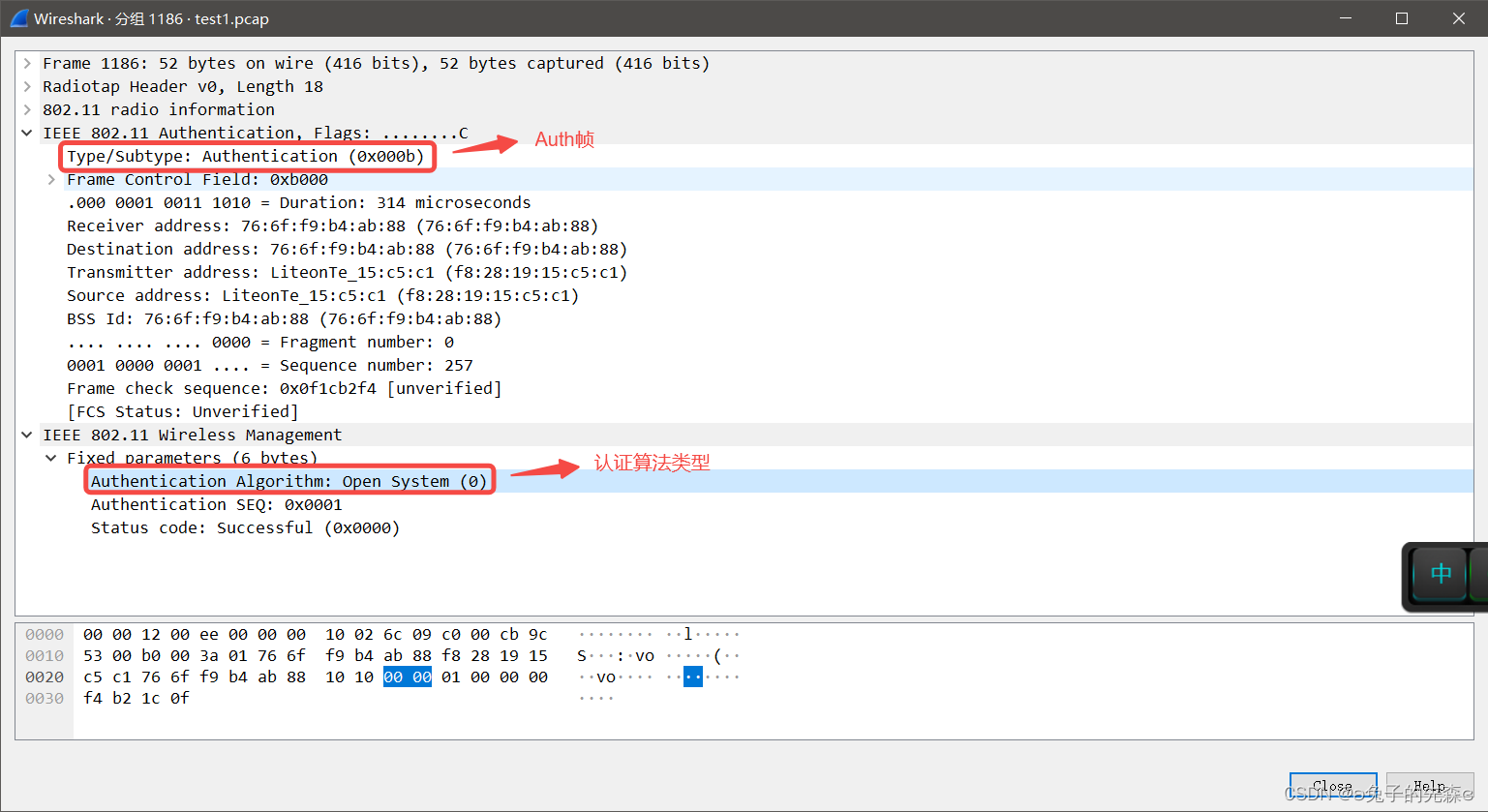Click the Chinese input method indicator

click(x=1441, y=574)
